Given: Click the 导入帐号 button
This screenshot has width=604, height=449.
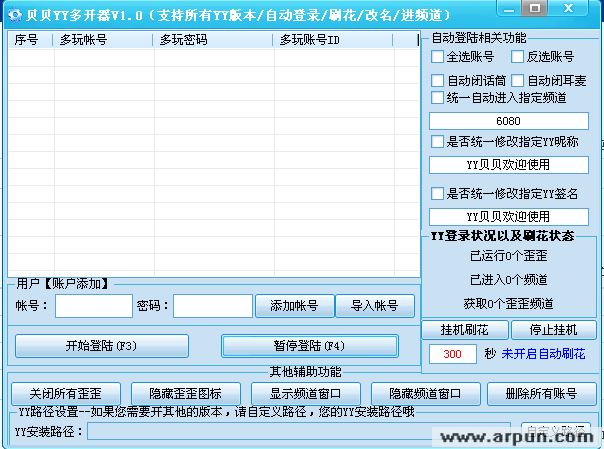Looking at the screenshot, I should (x=375, y=306).
